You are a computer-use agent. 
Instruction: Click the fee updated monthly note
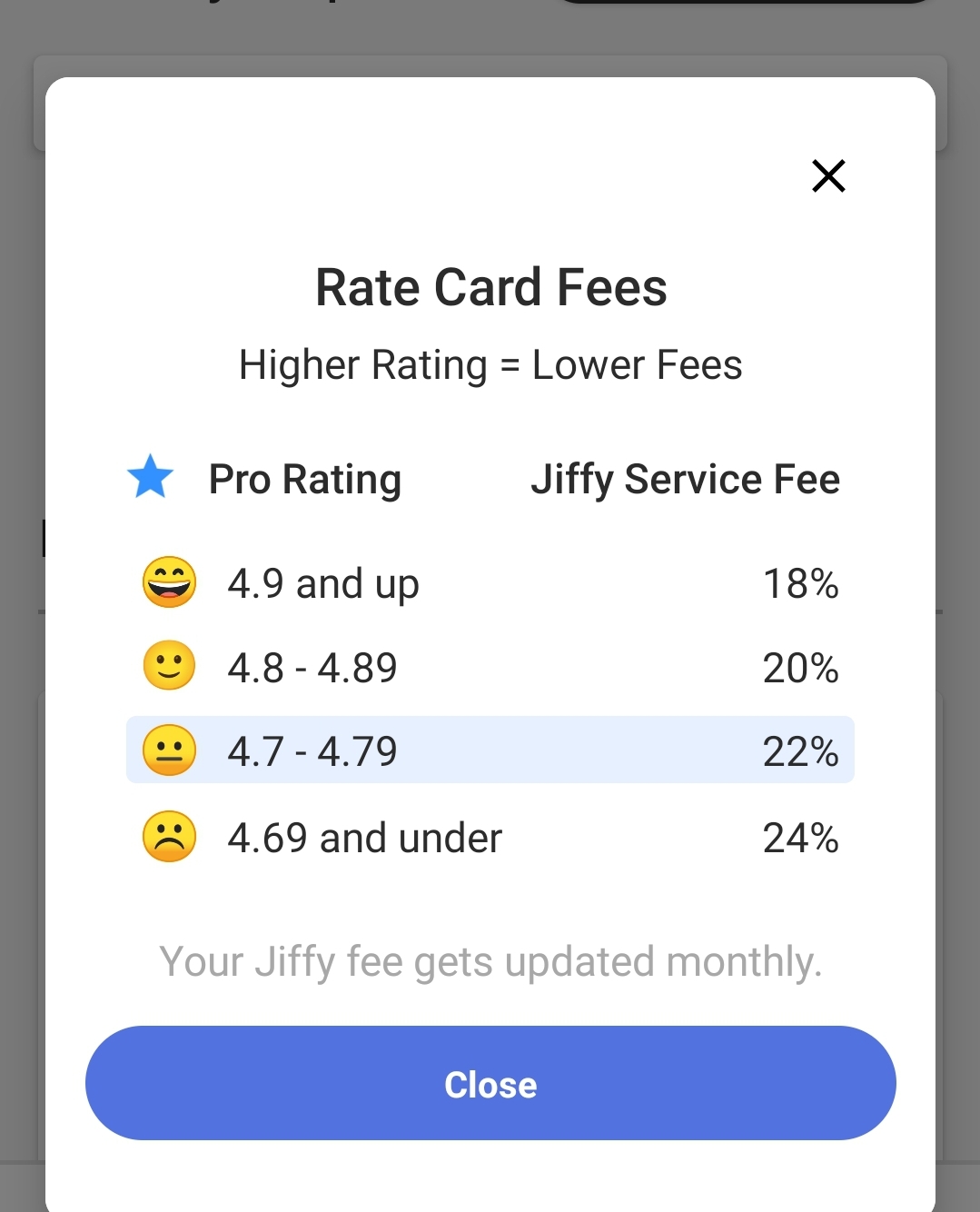(490, 962)
